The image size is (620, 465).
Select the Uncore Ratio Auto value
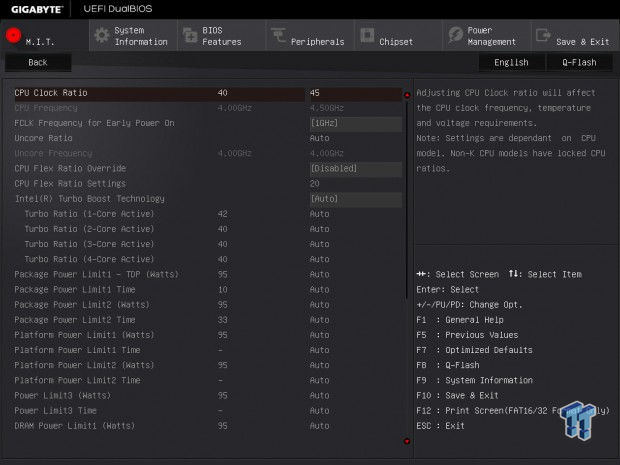[319, 138]
